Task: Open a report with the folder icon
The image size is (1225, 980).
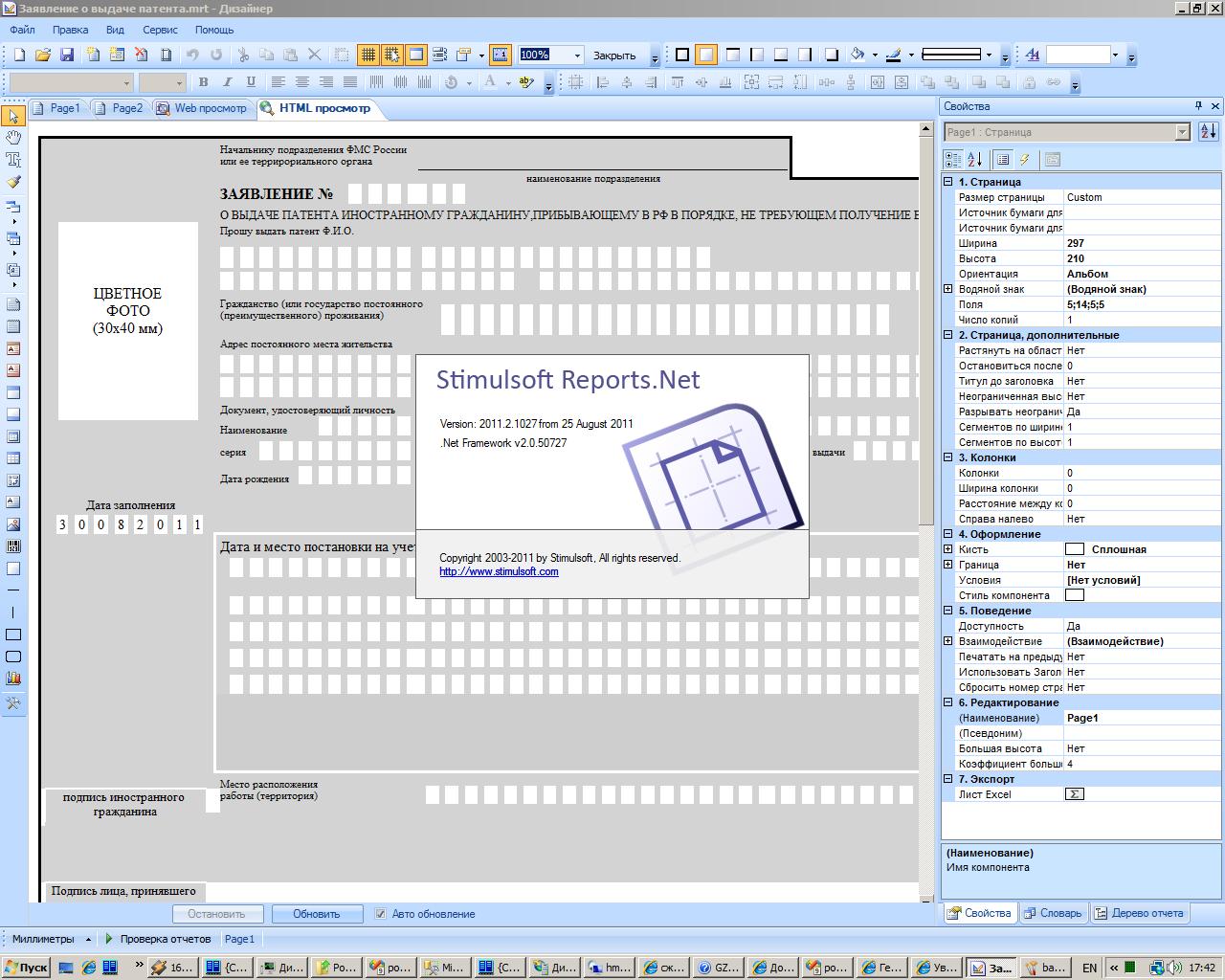Action: coord(43,56)
